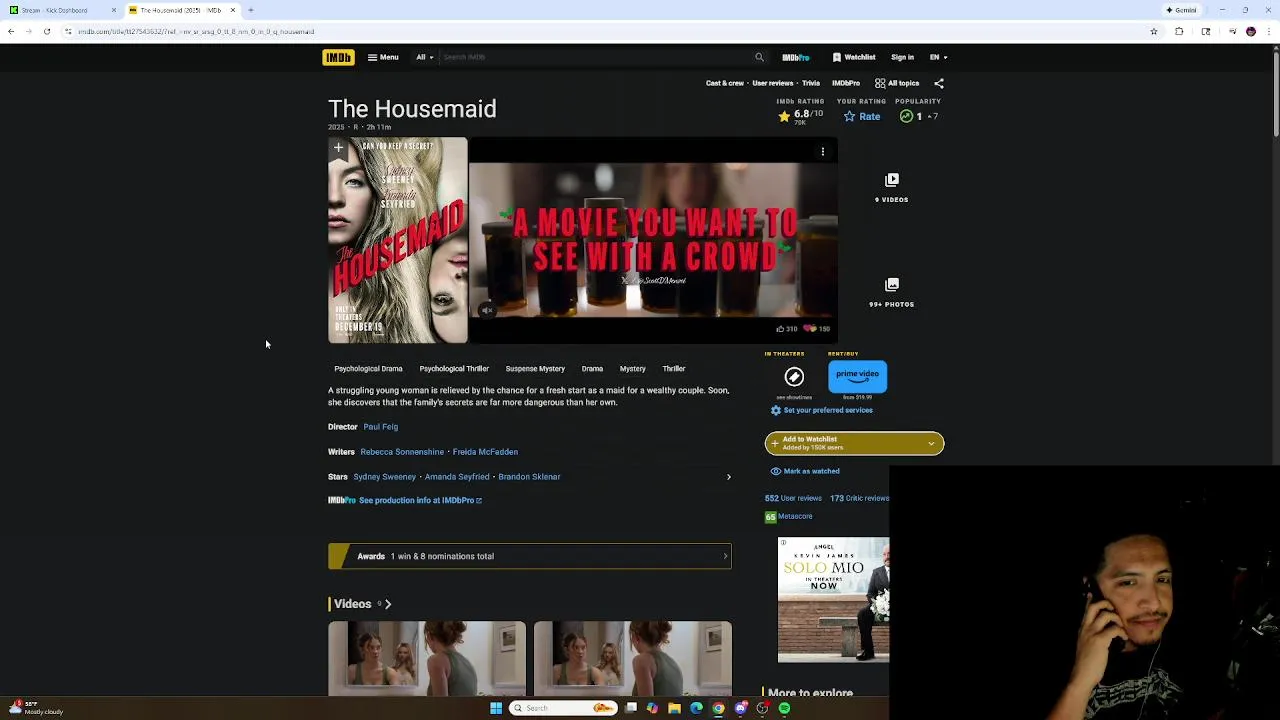
Task: Add poster to watchlist with plus ribbon
Action: click(338, 148)
